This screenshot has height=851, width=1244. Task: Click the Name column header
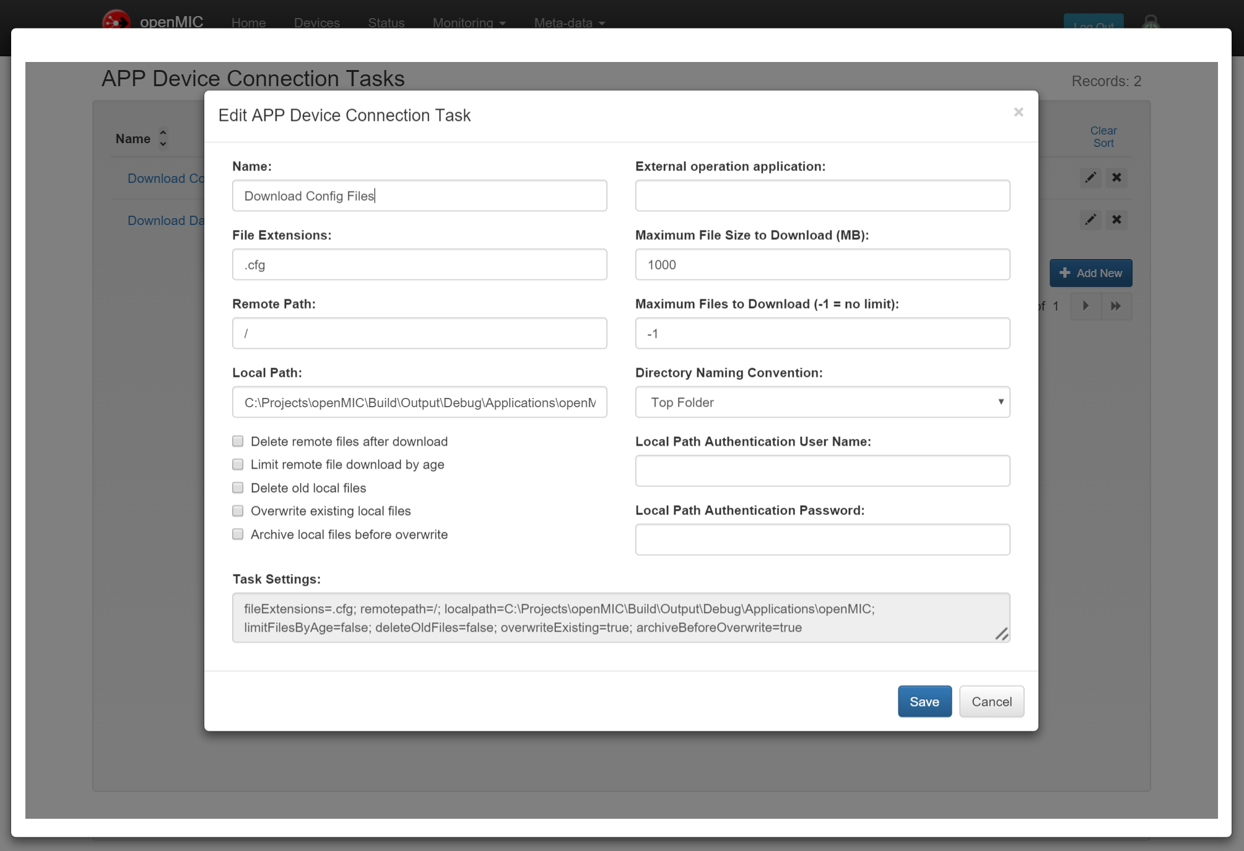(x=133, y=139)
